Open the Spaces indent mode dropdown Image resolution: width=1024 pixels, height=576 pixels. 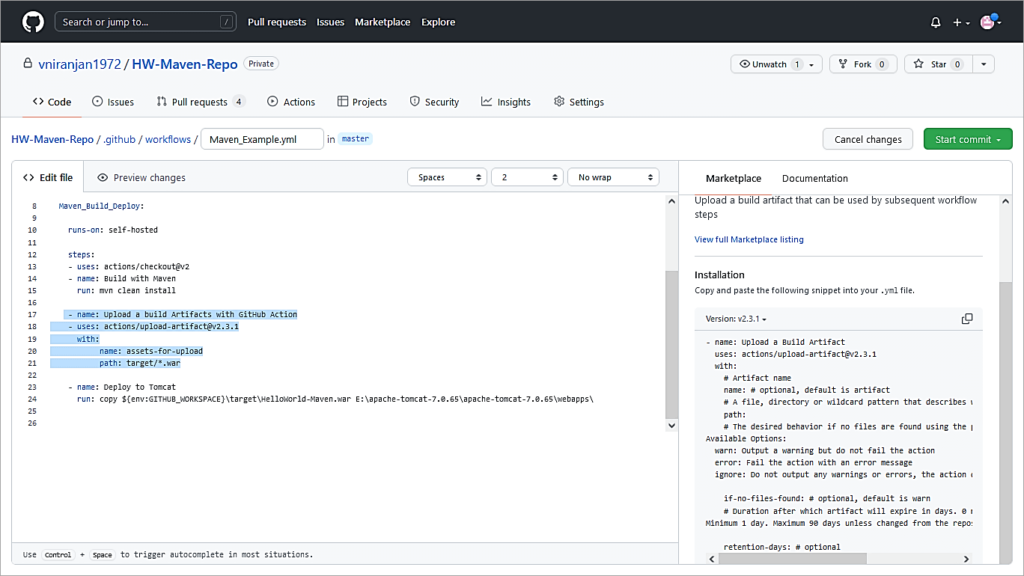tap(447, 176)
